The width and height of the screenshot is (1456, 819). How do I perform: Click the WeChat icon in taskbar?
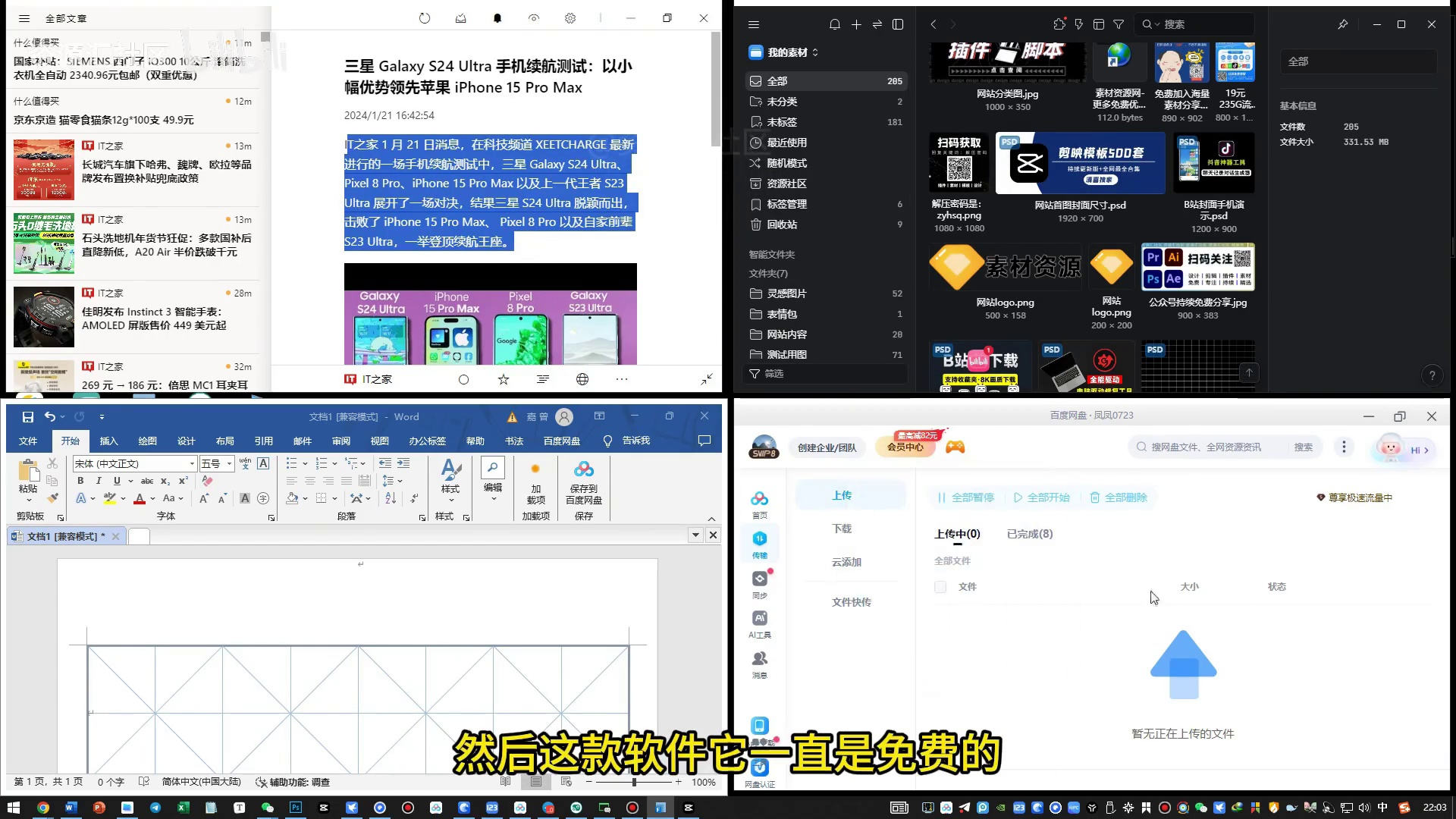click(267, 808)
